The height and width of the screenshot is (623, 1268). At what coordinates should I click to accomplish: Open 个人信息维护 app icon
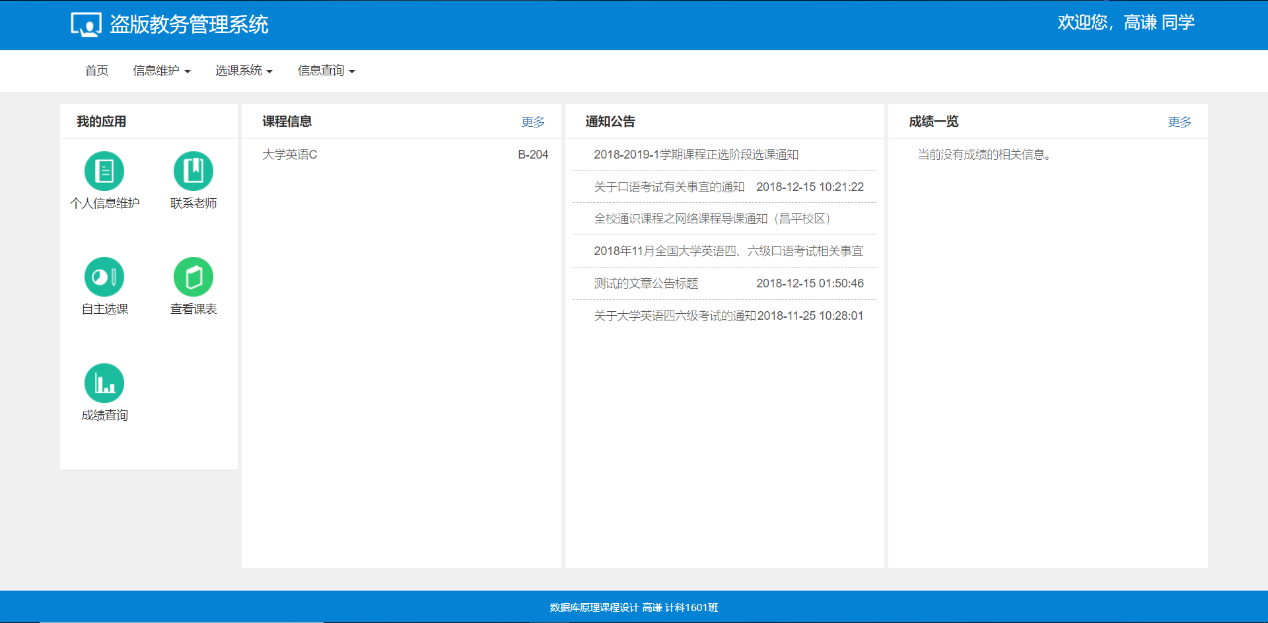point(104,171)
